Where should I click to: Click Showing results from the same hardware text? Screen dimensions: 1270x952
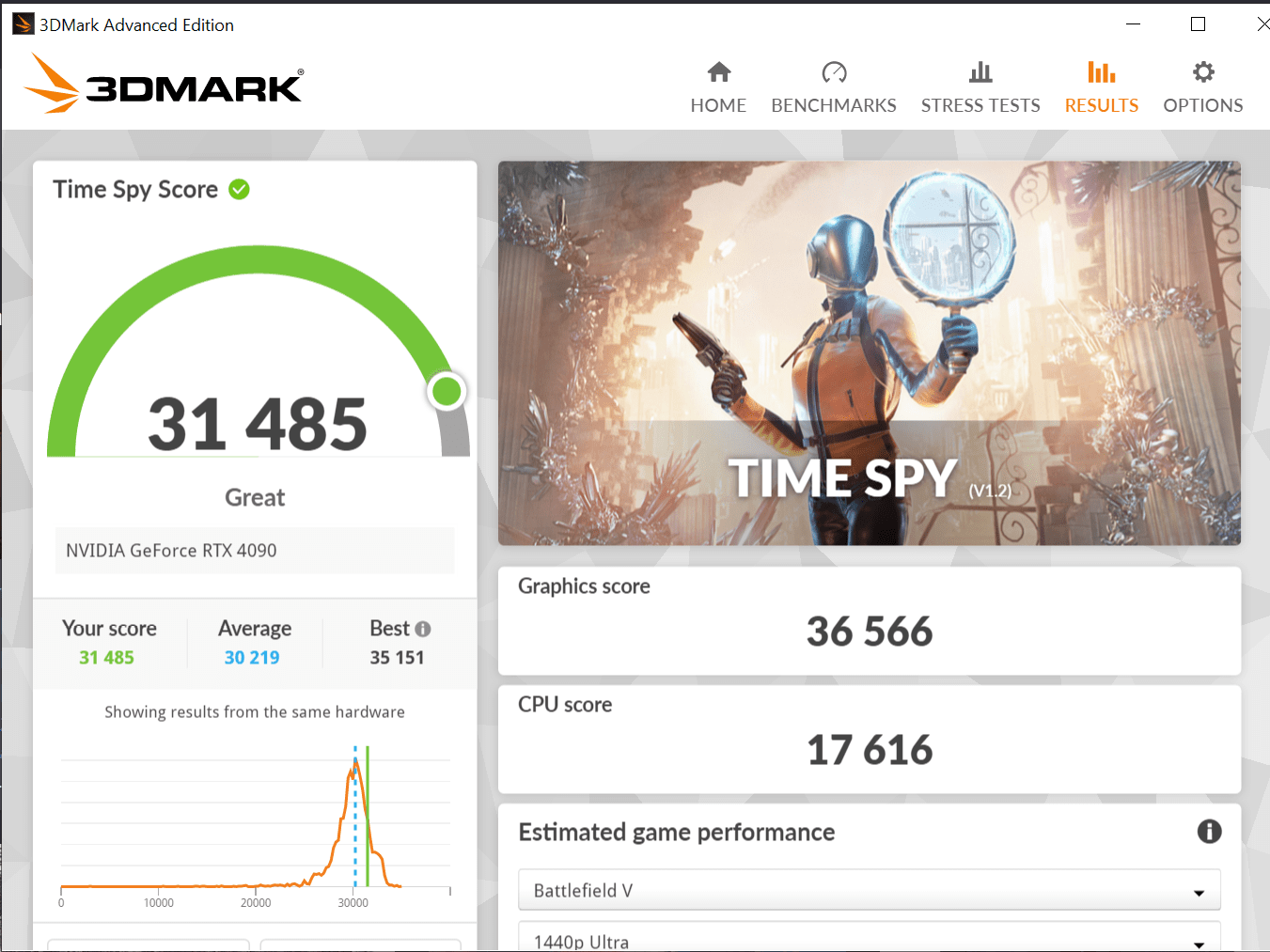coord(255,712)
